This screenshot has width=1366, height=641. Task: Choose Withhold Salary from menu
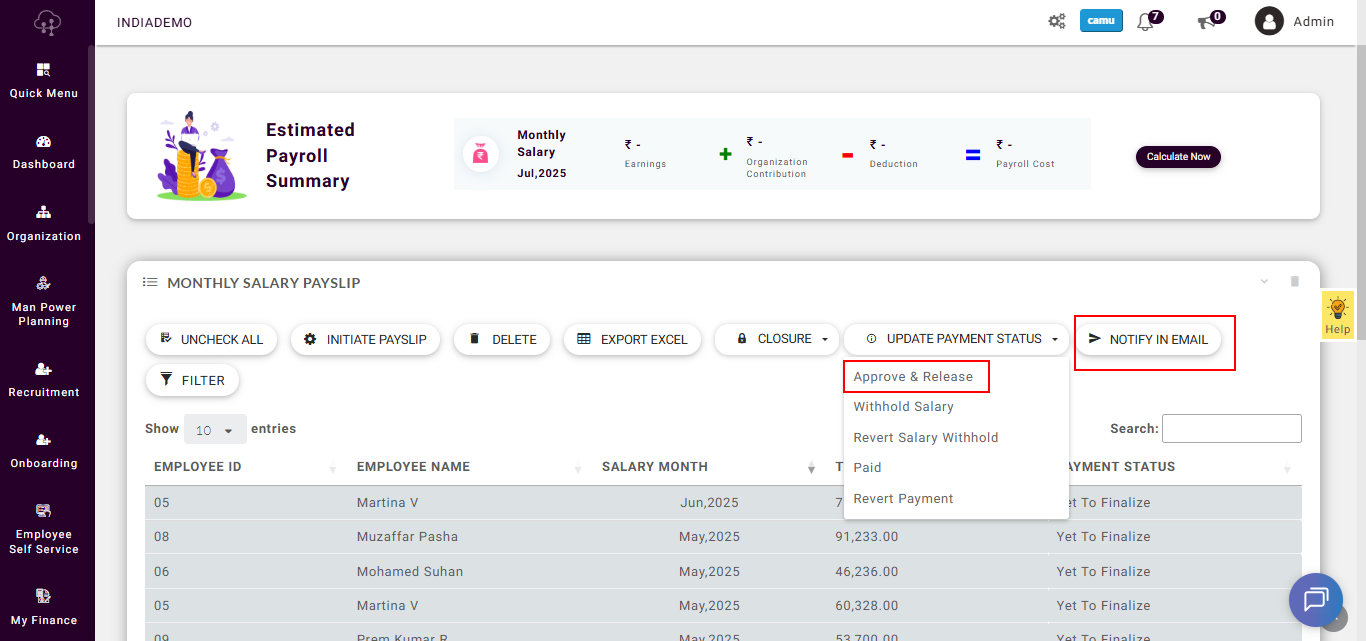[x=903, y=407]
